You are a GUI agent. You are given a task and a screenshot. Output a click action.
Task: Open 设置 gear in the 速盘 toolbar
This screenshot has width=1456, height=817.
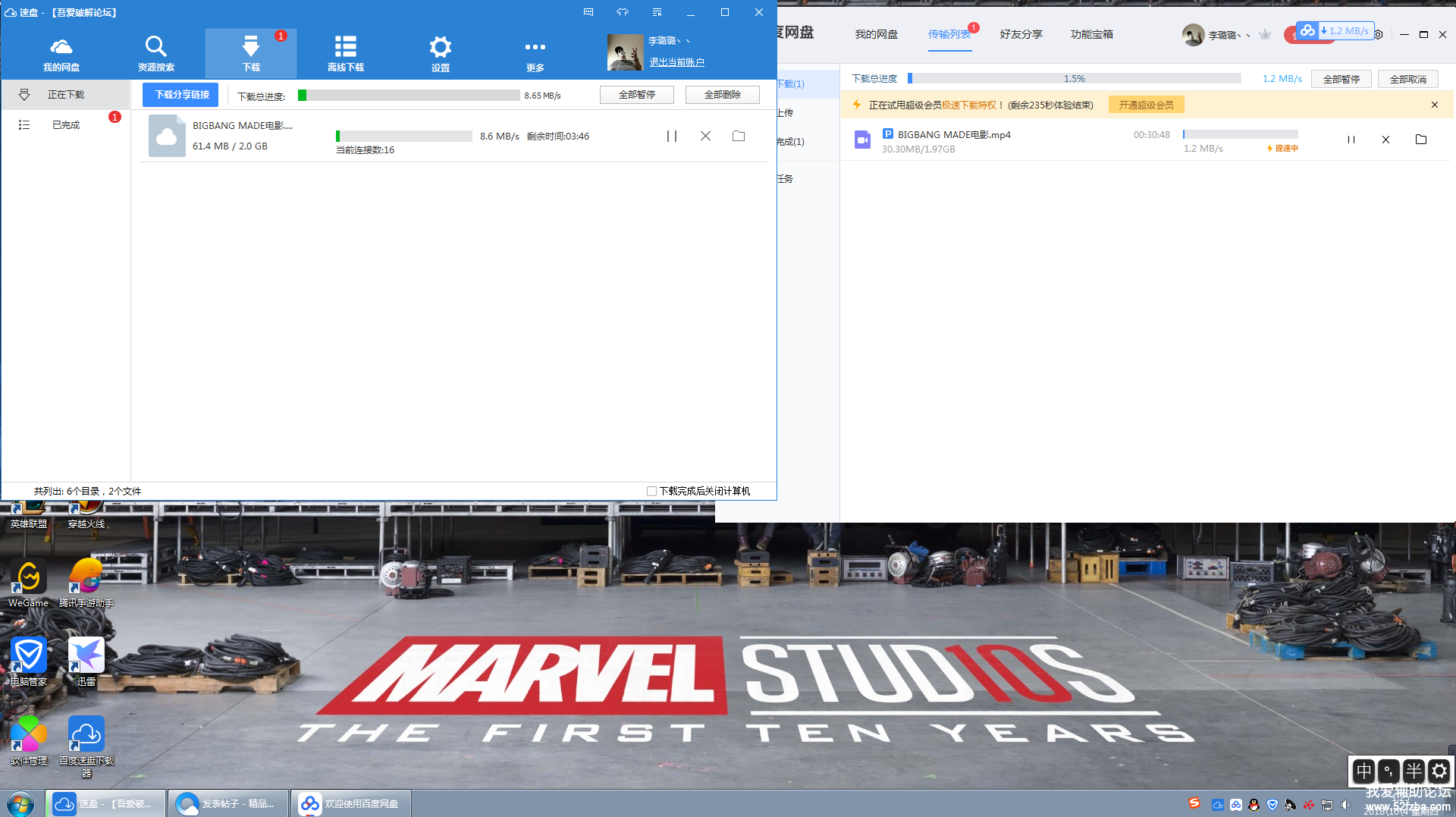[441, 54]
